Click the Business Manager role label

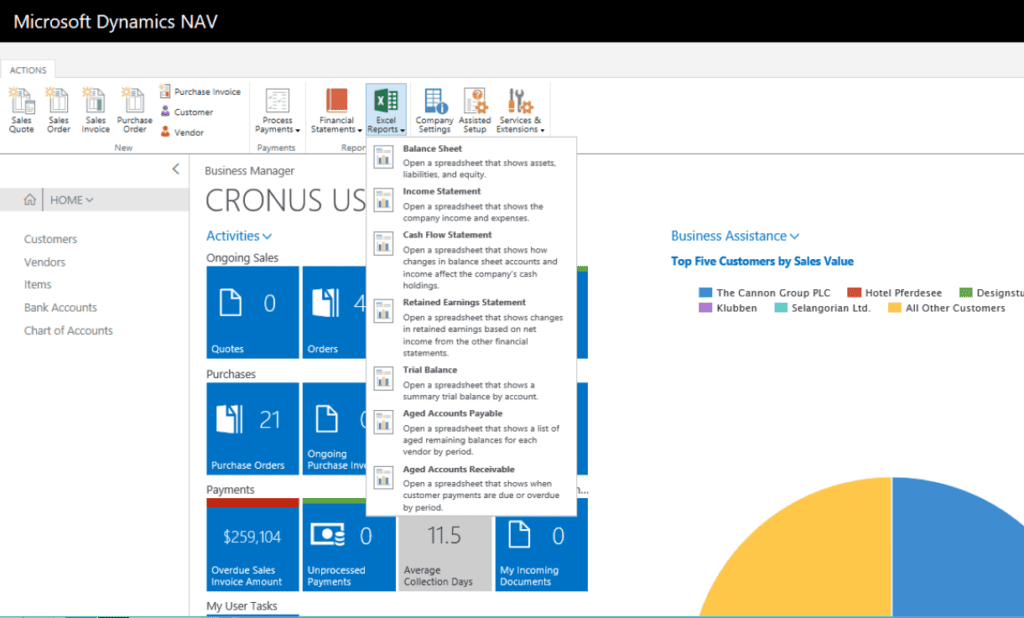click(x=249, y=171)
